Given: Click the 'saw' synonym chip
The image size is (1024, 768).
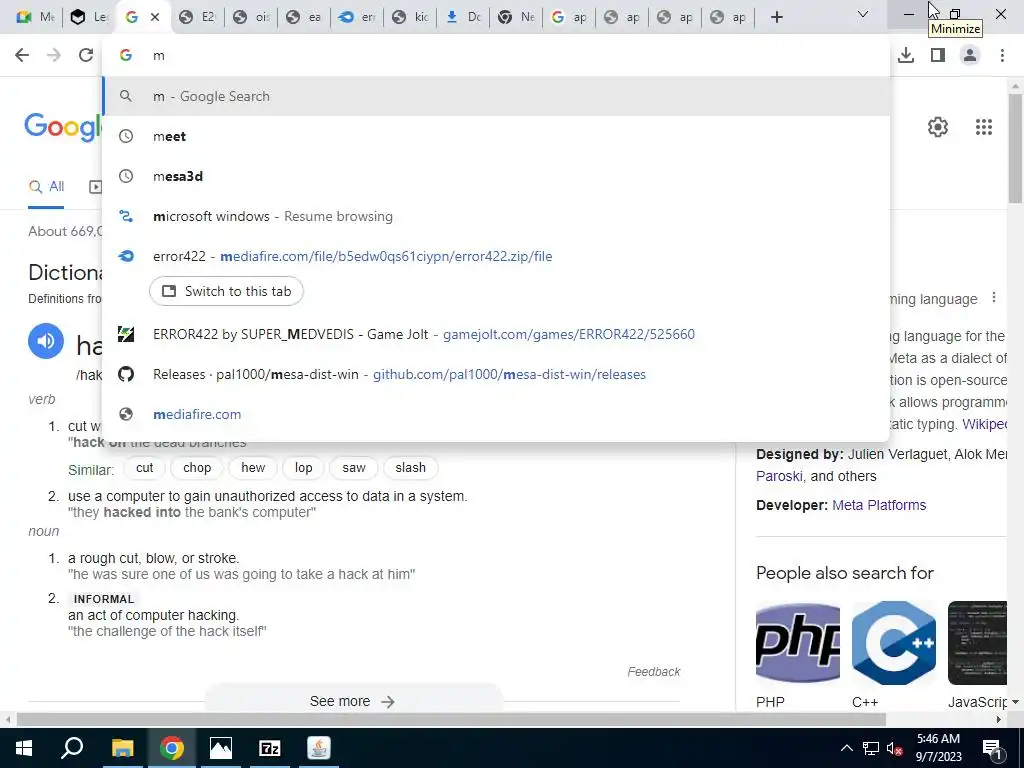Looking at the screenshot, I should pyautogui.click(x=353, y=468).
